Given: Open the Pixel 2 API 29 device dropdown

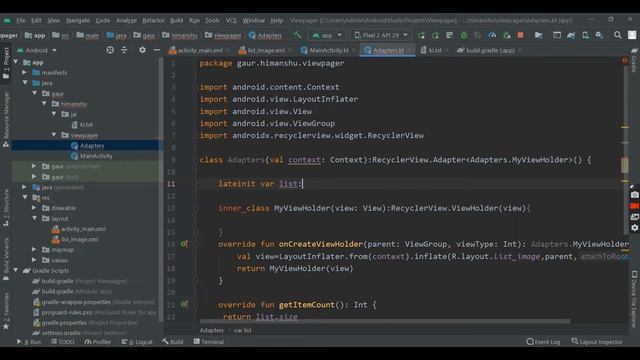Looking at the screenshot, I should point(381,36).
